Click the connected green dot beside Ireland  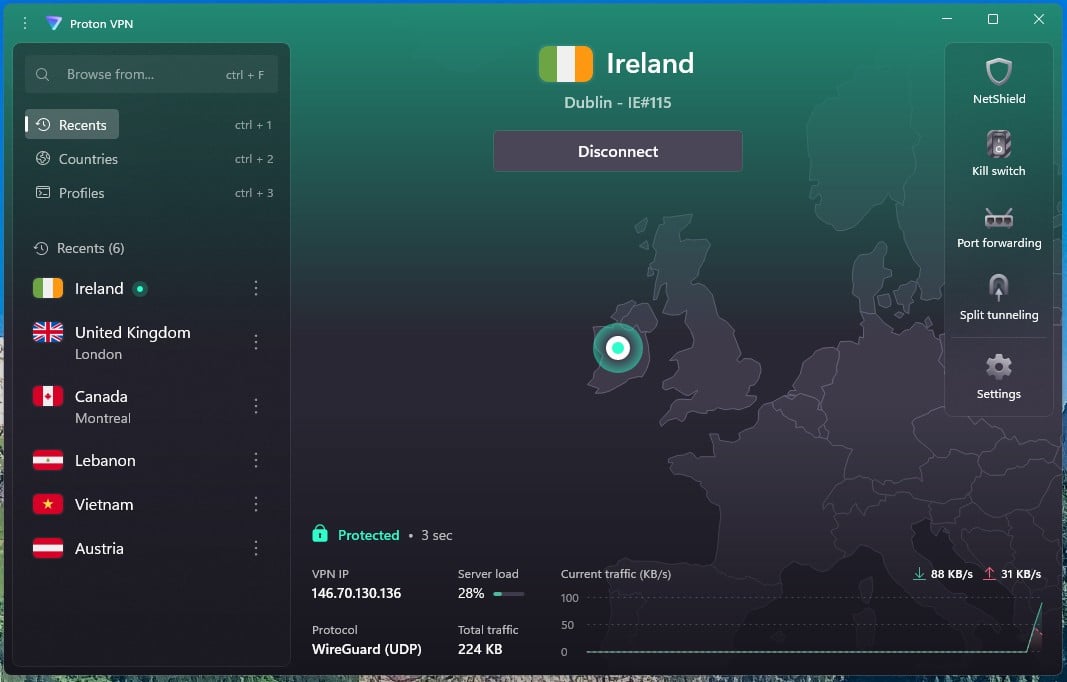140,289
